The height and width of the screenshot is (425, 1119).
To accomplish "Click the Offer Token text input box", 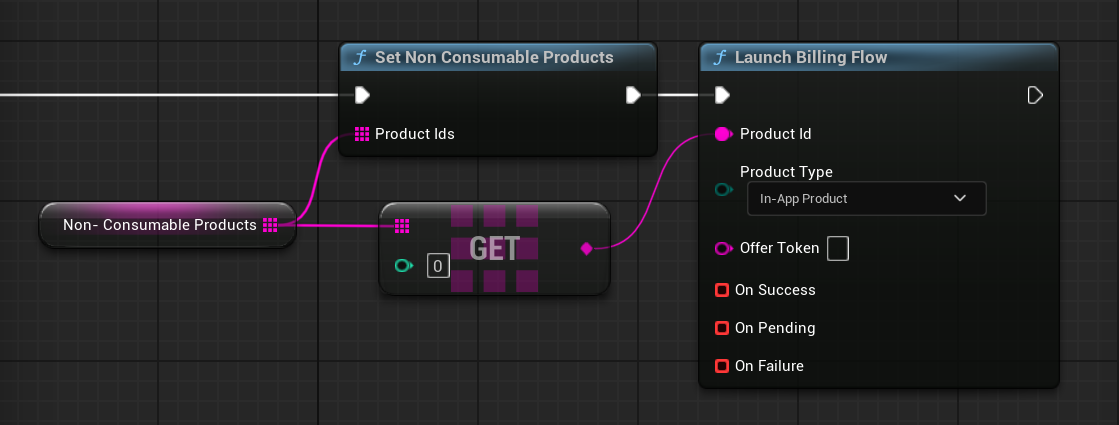I will click(838, 248).
